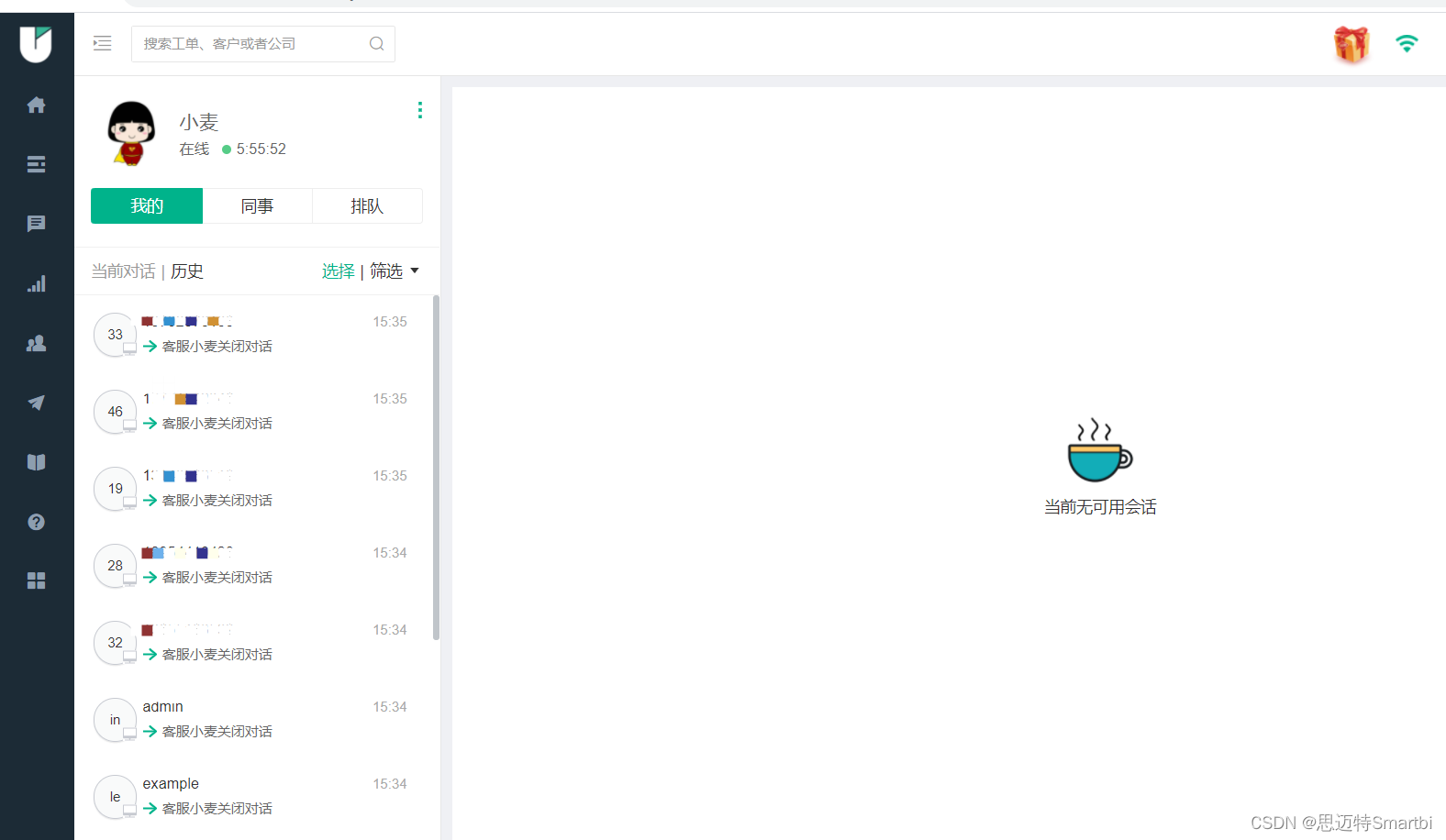The width and height of the screenshot is (1446, 840).
Task: Collapse the sidebar menu toggle icon
Action: 103,43
